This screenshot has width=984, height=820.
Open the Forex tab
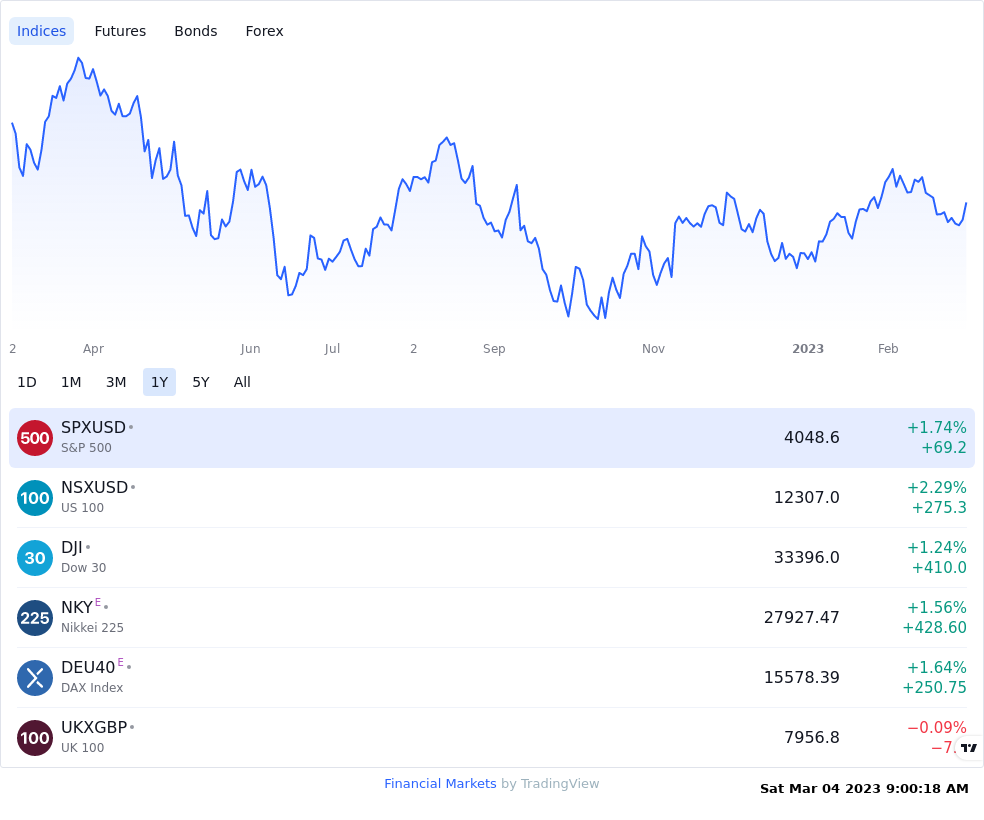264,31
